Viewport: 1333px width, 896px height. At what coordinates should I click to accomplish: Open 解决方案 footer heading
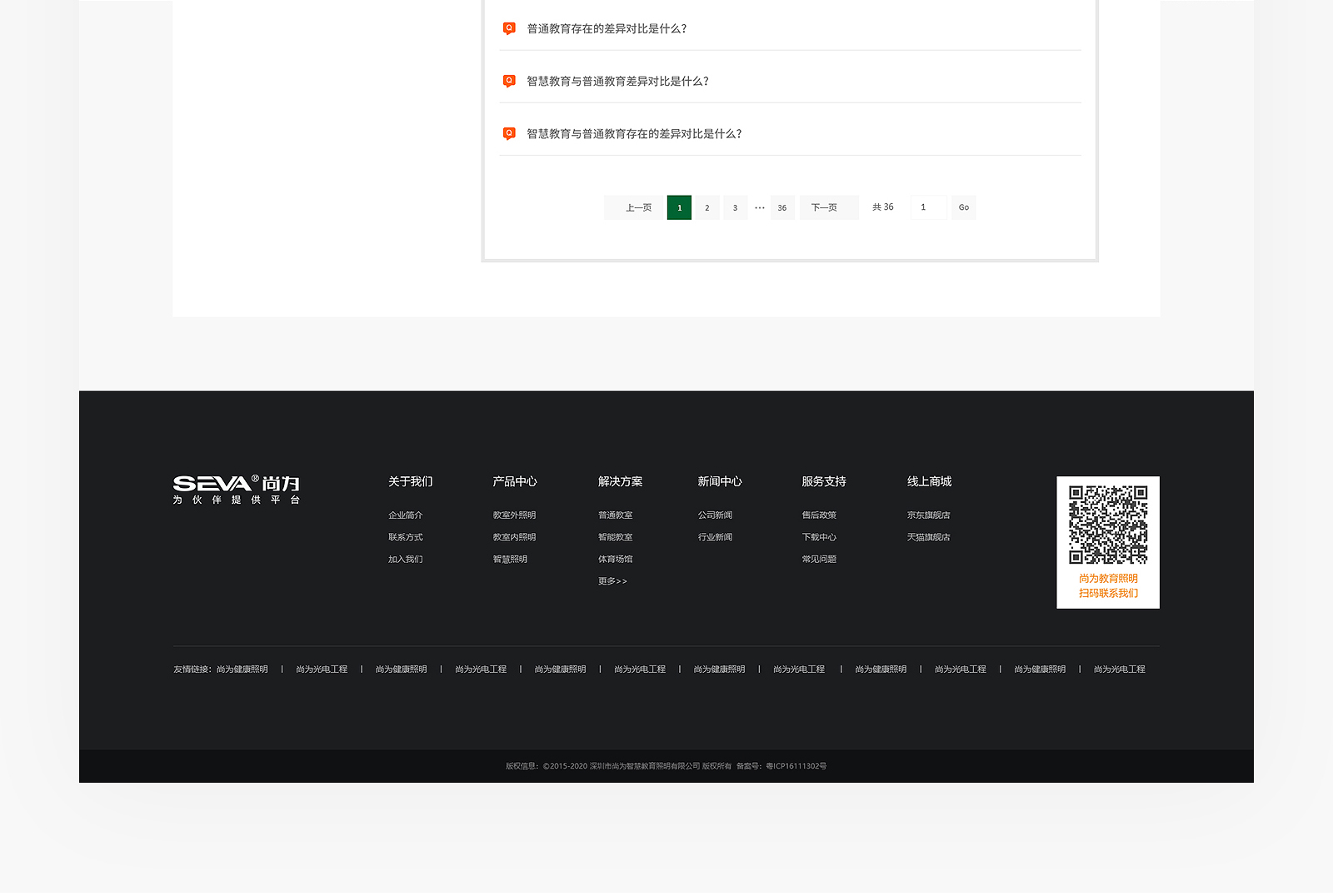pos(621,481)
